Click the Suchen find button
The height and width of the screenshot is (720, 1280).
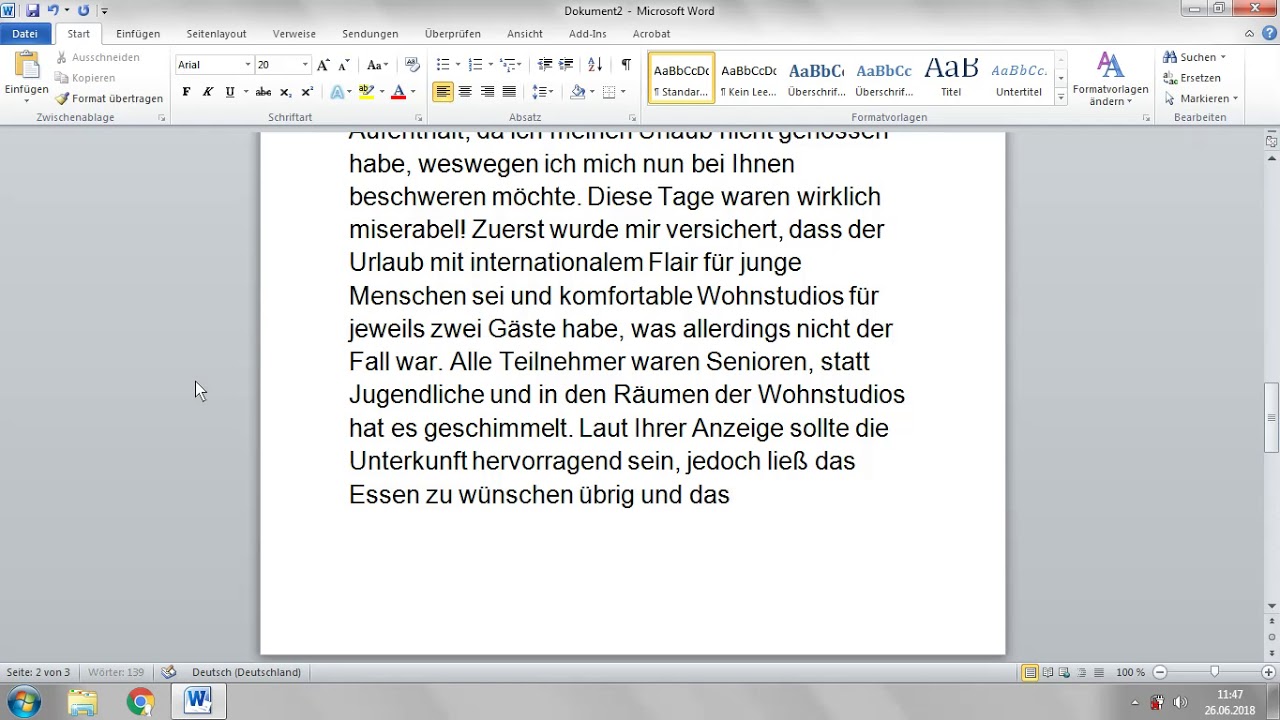point(1194,57)
